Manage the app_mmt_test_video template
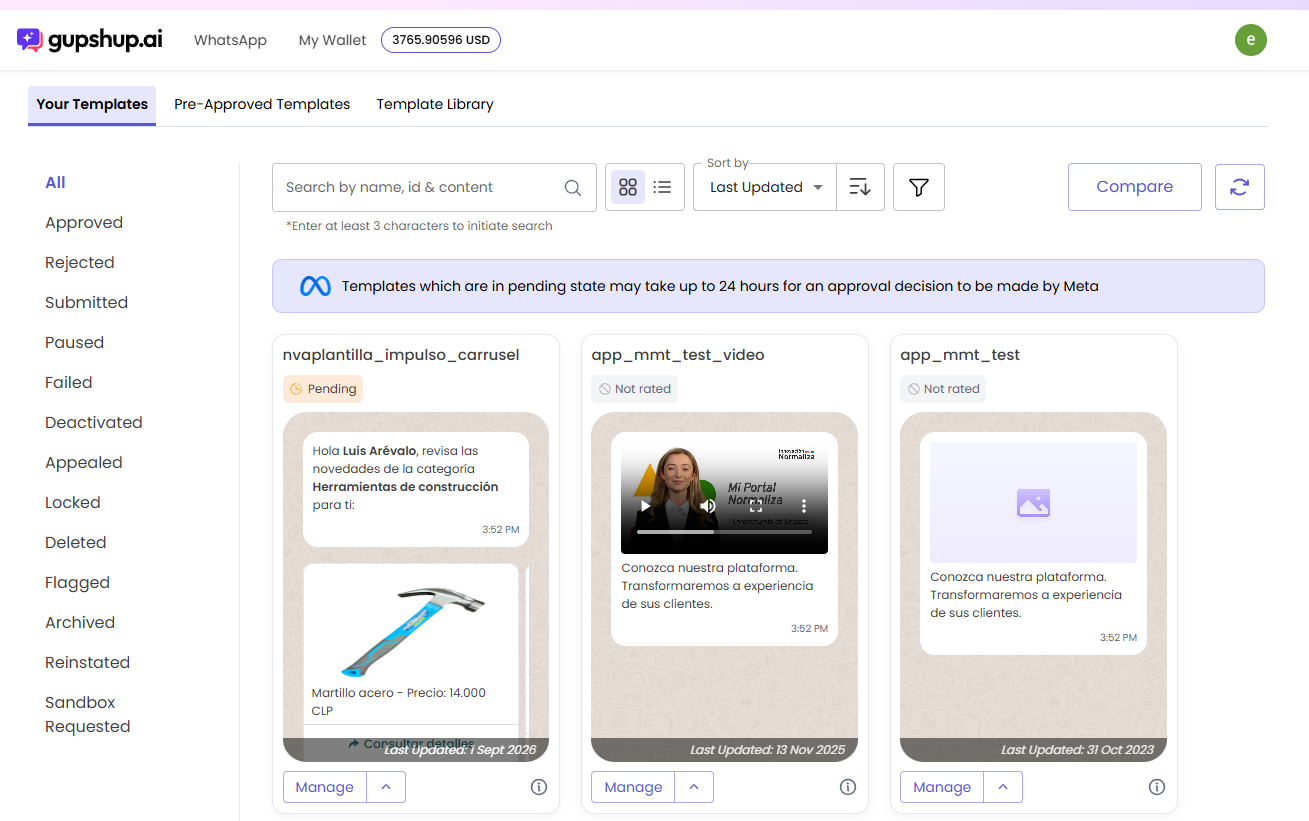Image resolution: width=1309 pixels, height=821 pixels. click(x=633, y=787)
